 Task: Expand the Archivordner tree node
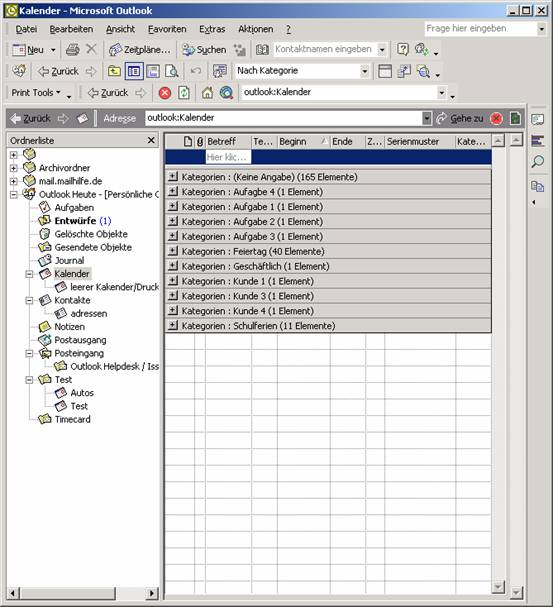[x=14, y=168]
